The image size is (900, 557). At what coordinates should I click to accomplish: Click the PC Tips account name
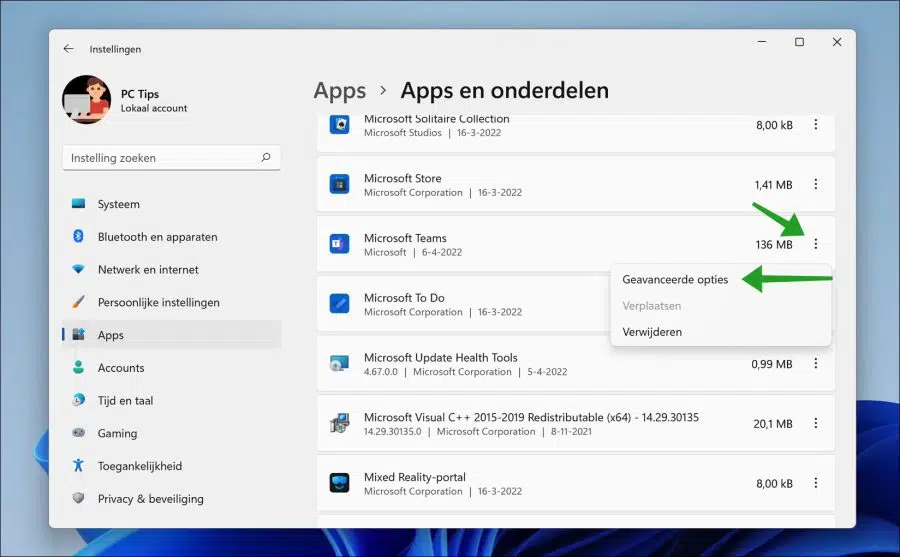[x=139, y=94]
